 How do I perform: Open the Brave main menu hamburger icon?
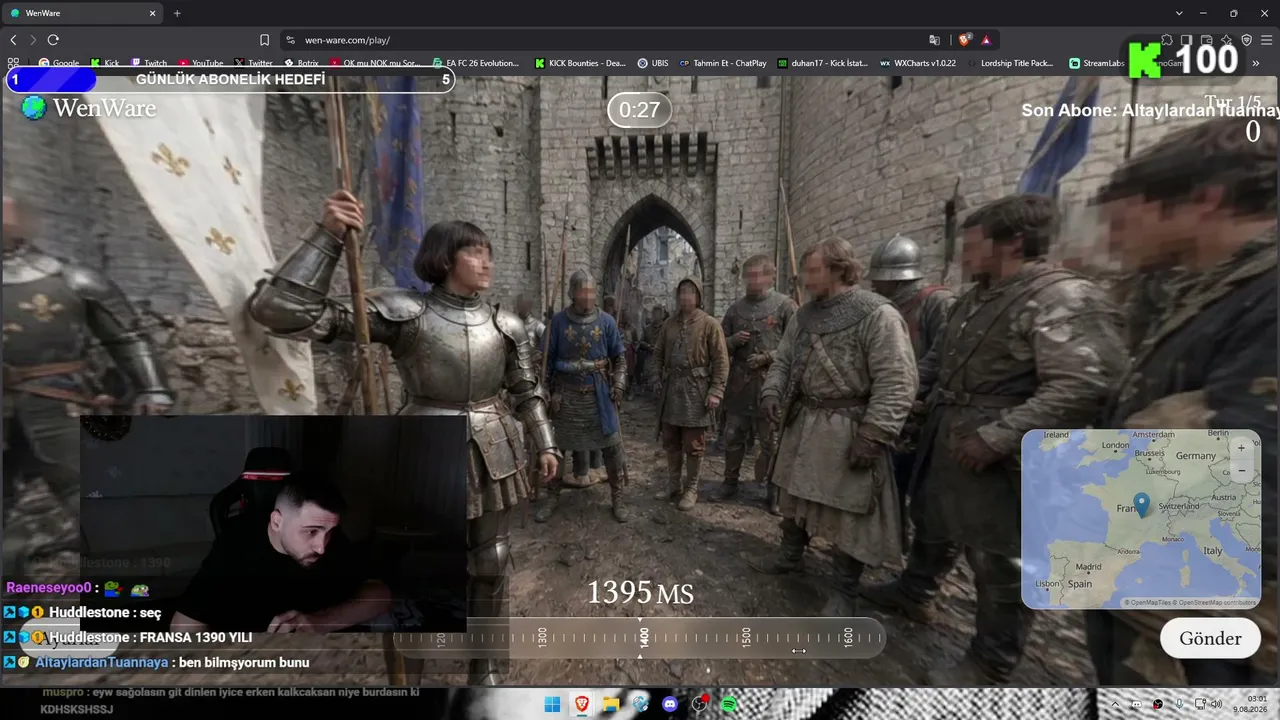[x=1267, y=40]
